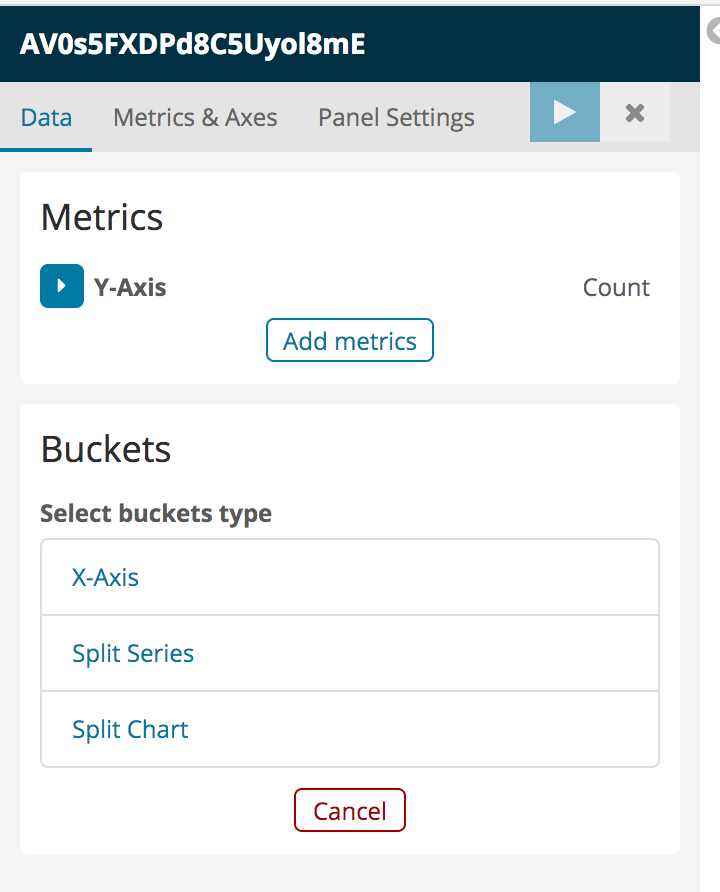This screenshot has height=892, width=720.
Task: Click empty tab bar space after Panel Settings
Action: (x=502, y=117)
